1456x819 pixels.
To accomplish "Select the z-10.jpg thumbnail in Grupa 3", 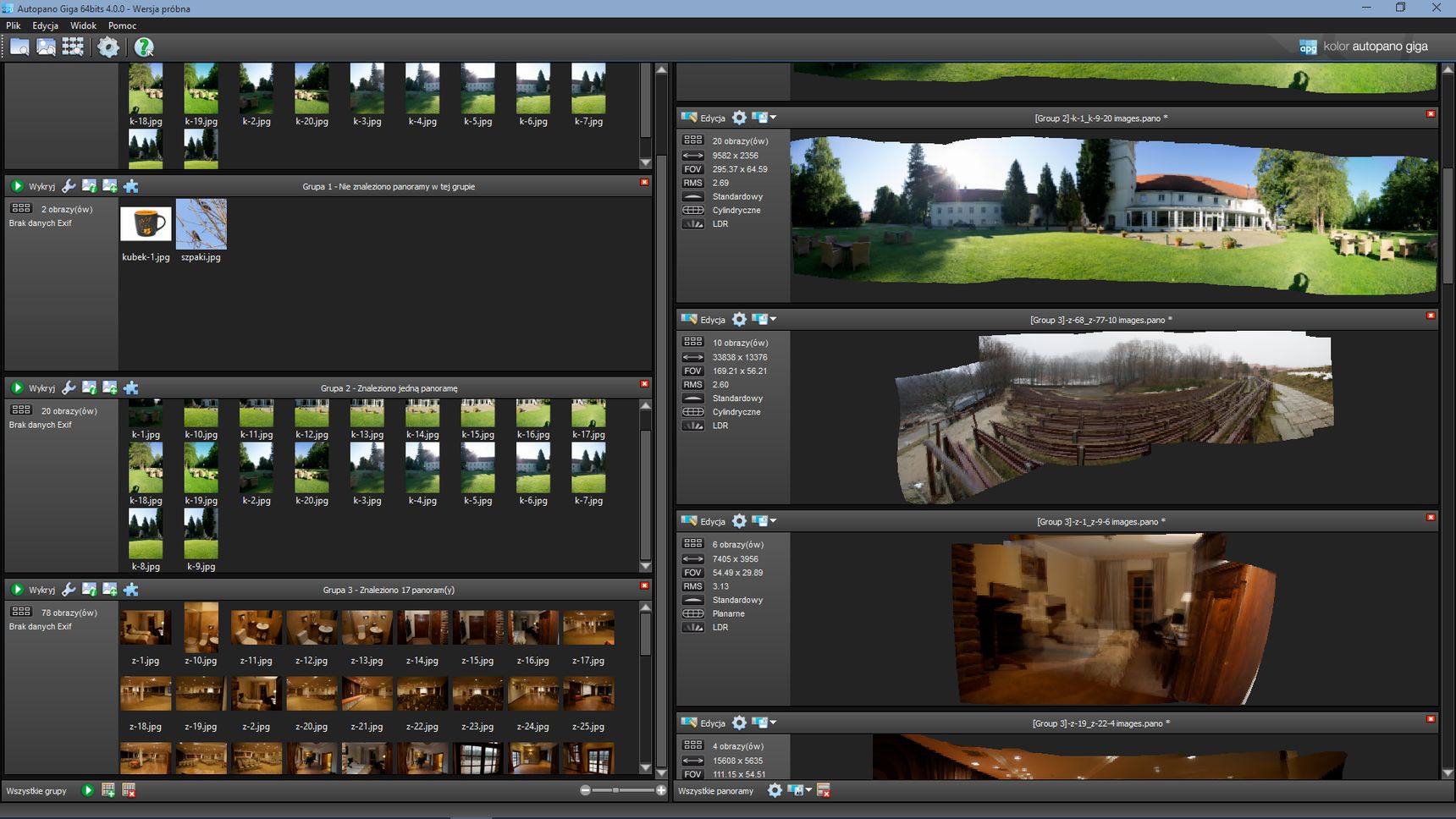I will tap(201, 627).
